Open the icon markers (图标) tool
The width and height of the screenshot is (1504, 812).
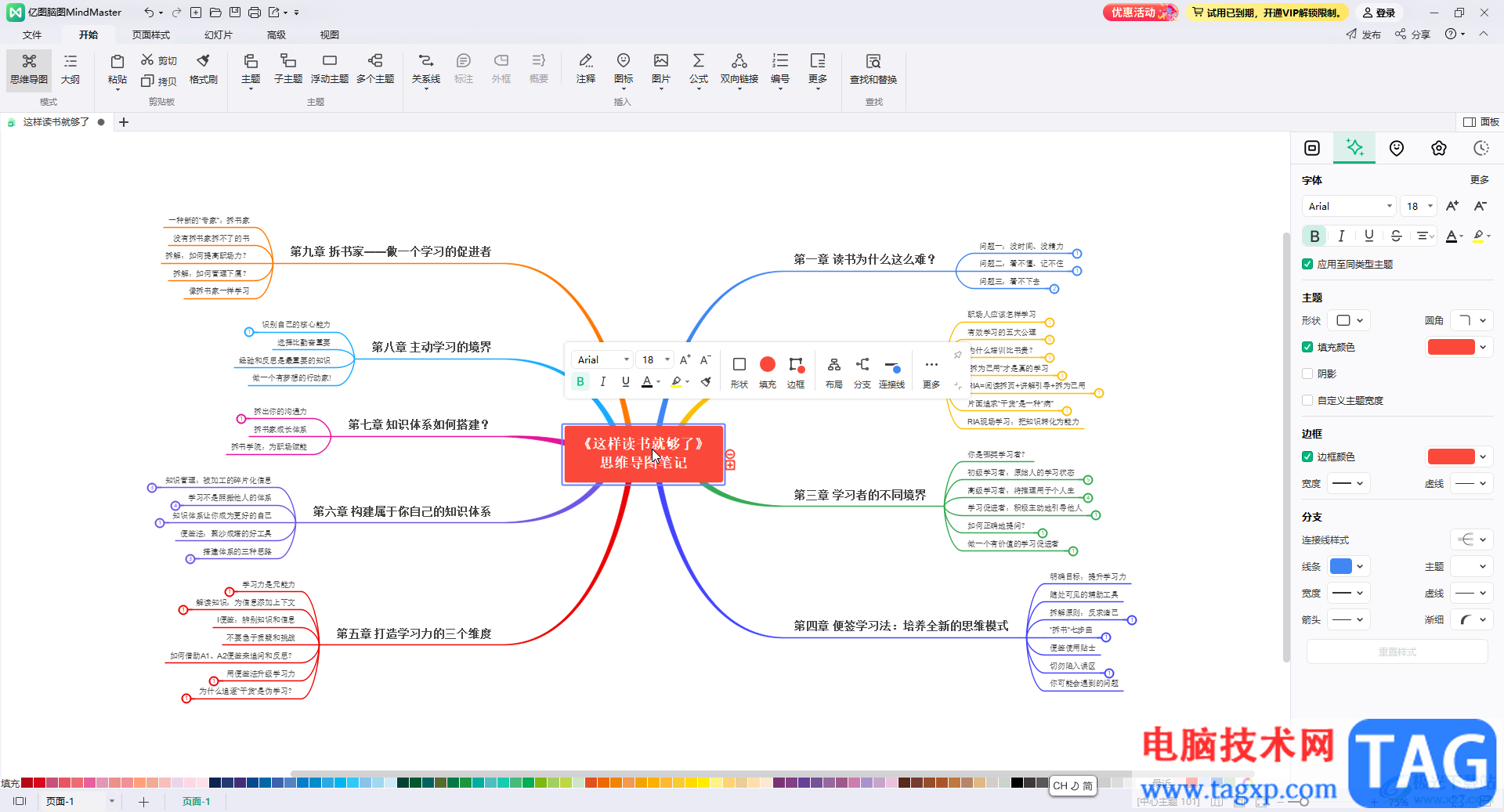click(x=624, y=70)
